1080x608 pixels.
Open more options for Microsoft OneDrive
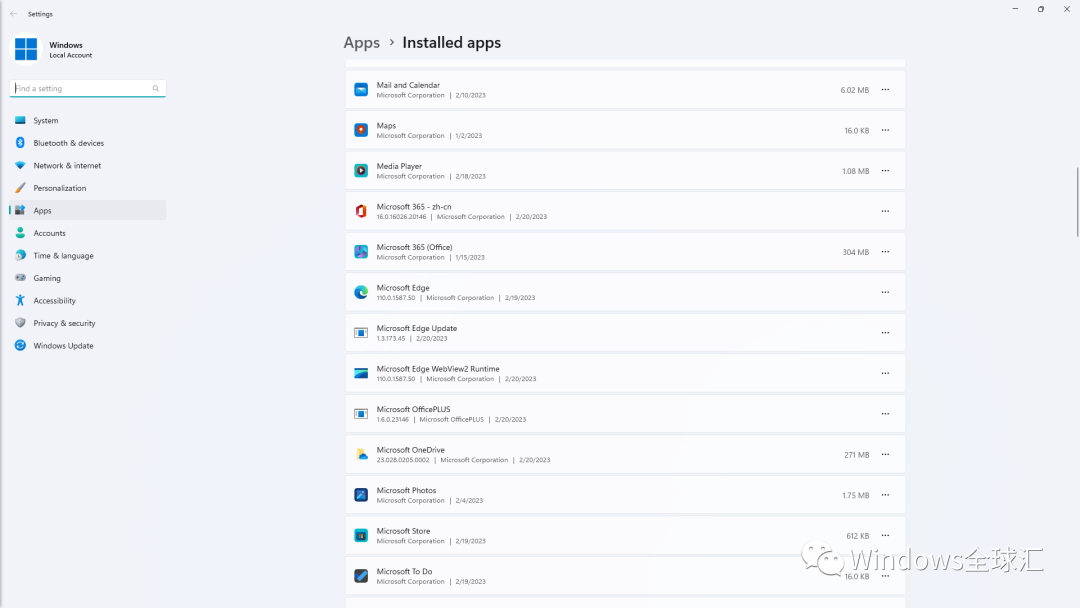pyautogui.click(x=885, y=454)
